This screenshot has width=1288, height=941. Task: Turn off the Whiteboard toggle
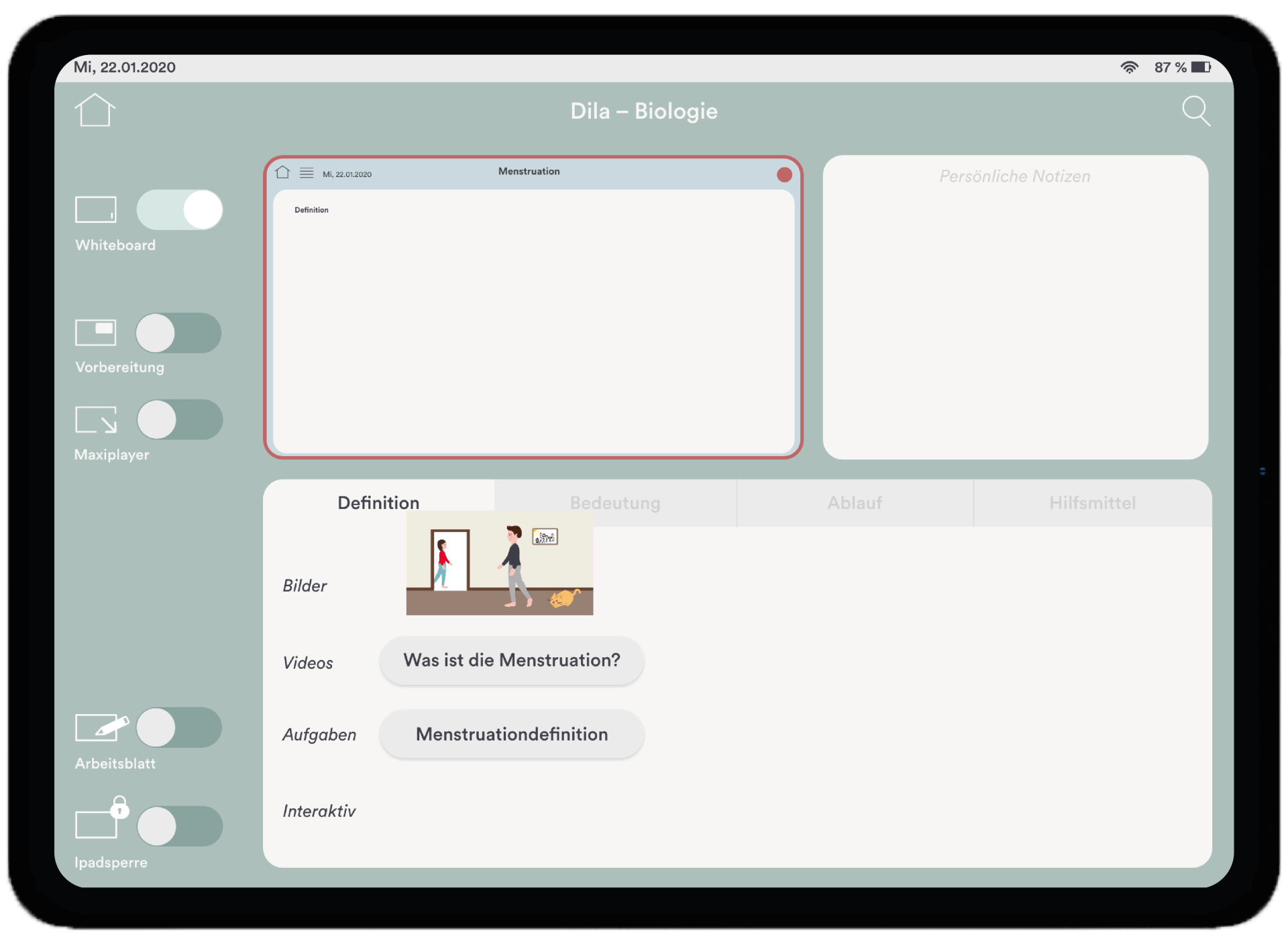(x=180, y=210)
